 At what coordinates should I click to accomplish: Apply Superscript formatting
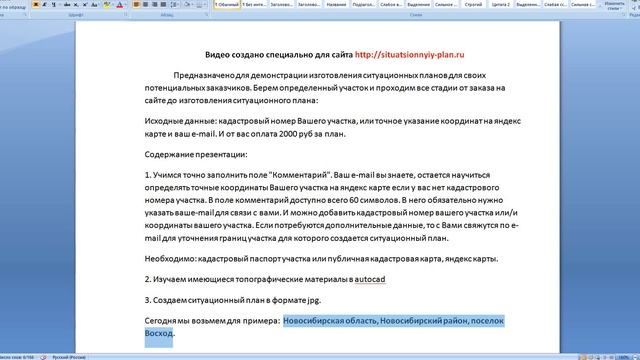(85, 4)
